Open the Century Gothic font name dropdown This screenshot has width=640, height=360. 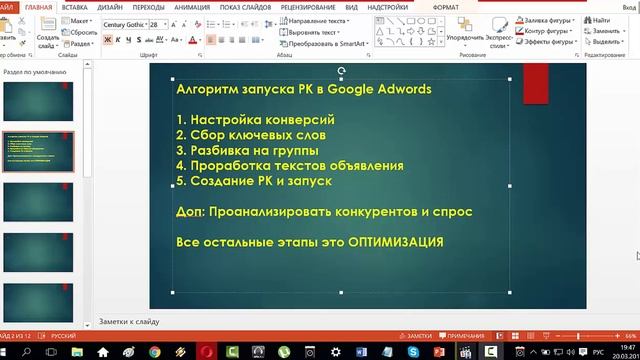pyautogui.click(x=146, y=25)
